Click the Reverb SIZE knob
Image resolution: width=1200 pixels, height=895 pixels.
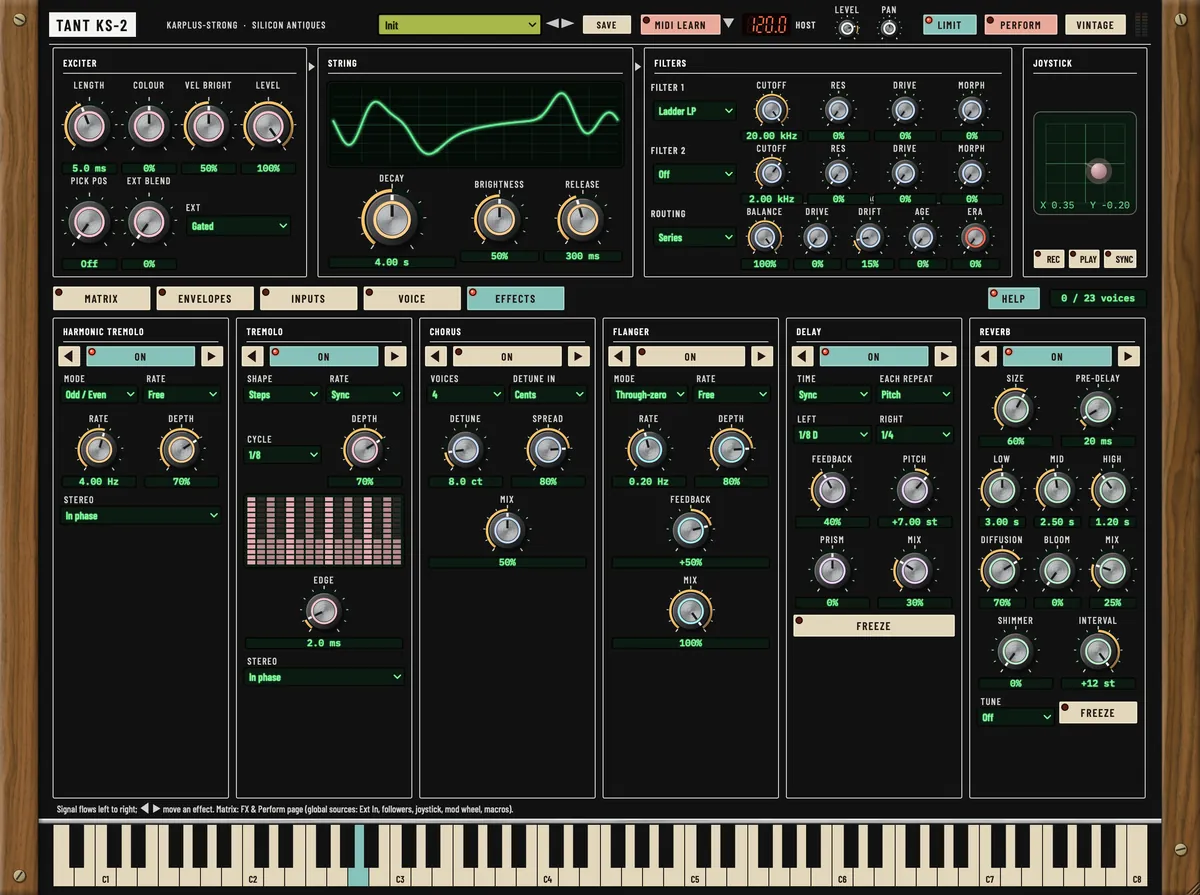(x=1014, y=410)
